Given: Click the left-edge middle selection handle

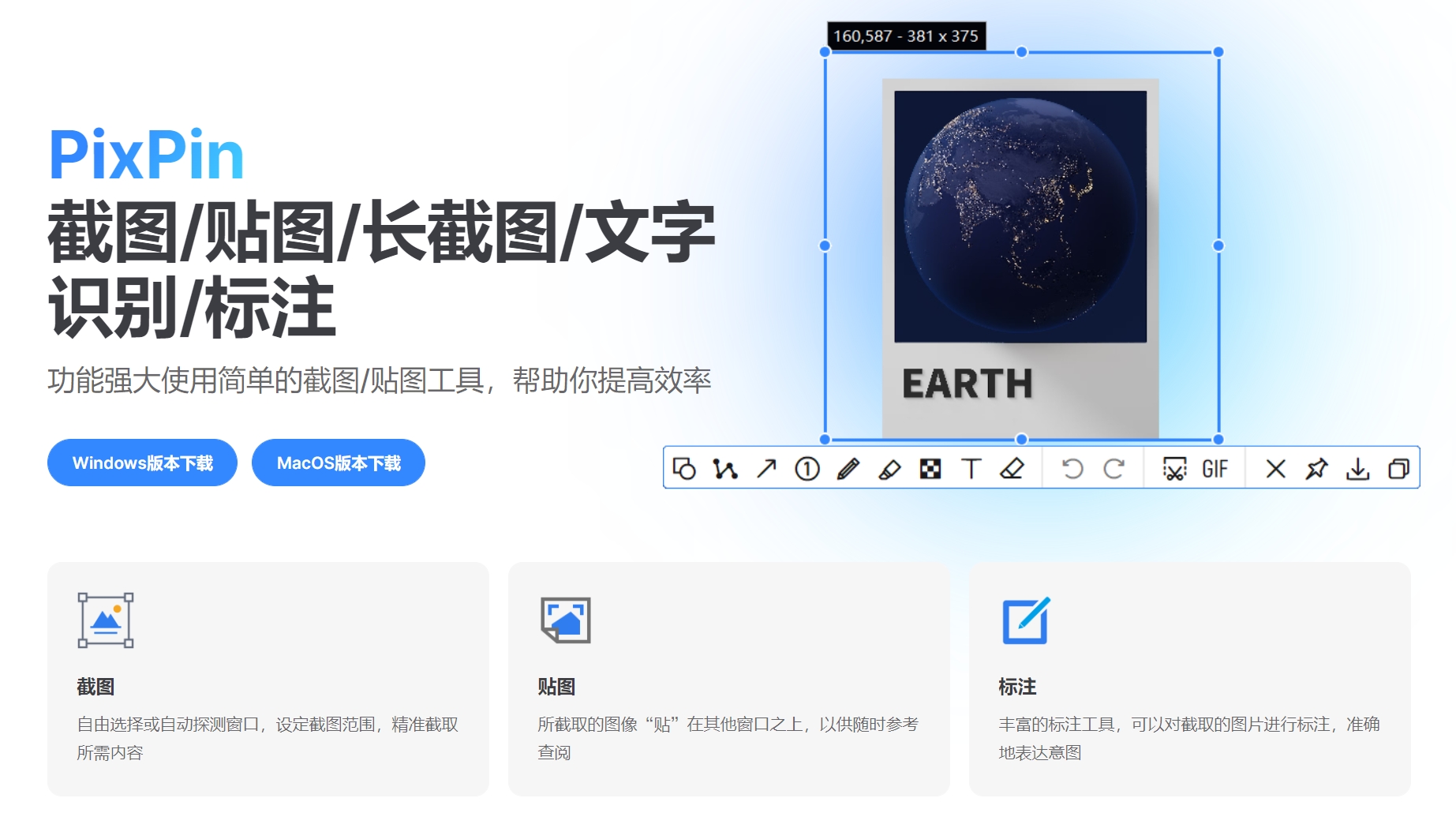Looking at the screenshot, I should point(825,245).
